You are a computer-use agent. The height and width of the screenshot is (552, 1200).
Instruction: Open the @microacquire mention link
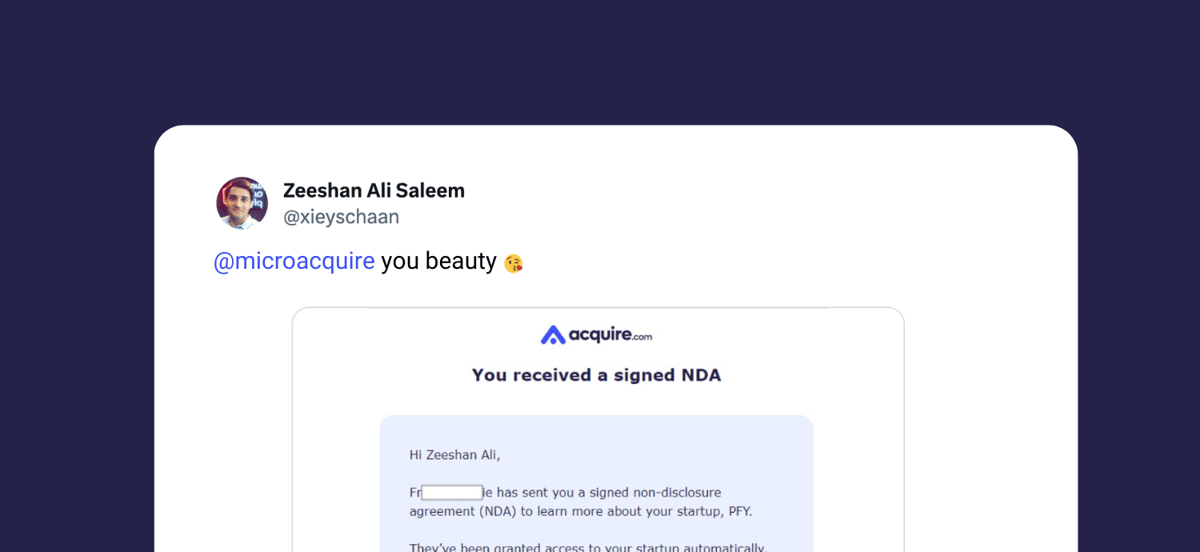pos(294,261)
